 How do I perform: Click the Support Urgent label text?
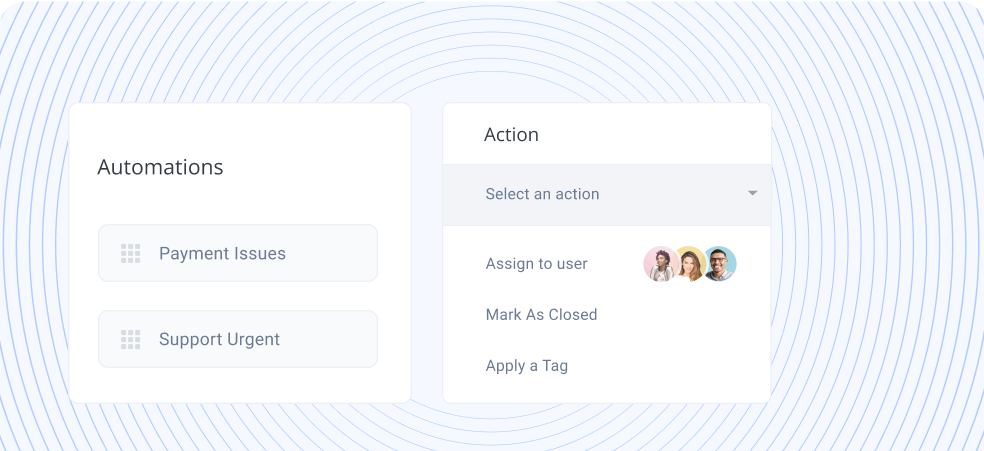219,340
